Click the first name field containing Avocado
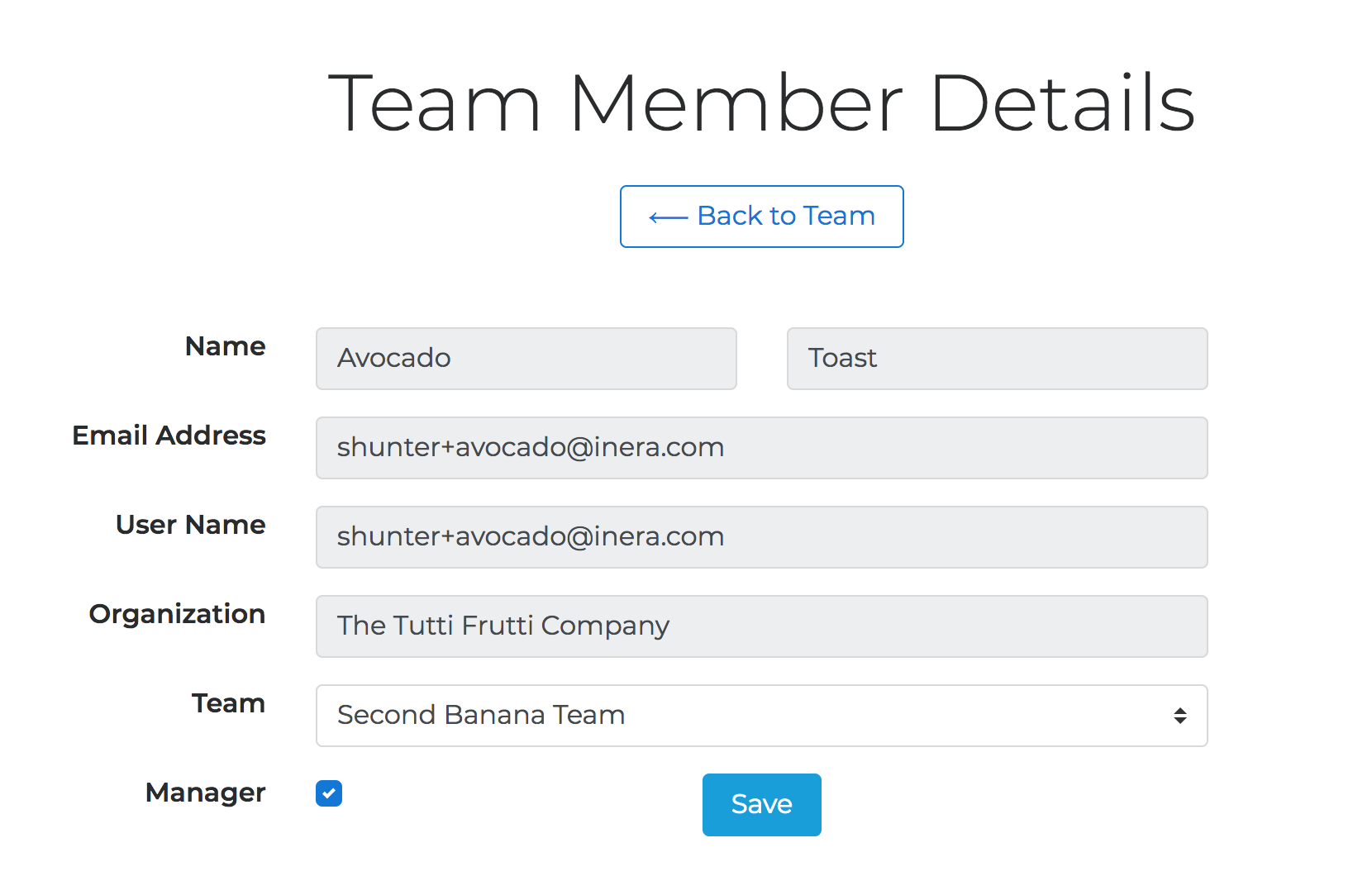 coord(526,359)
